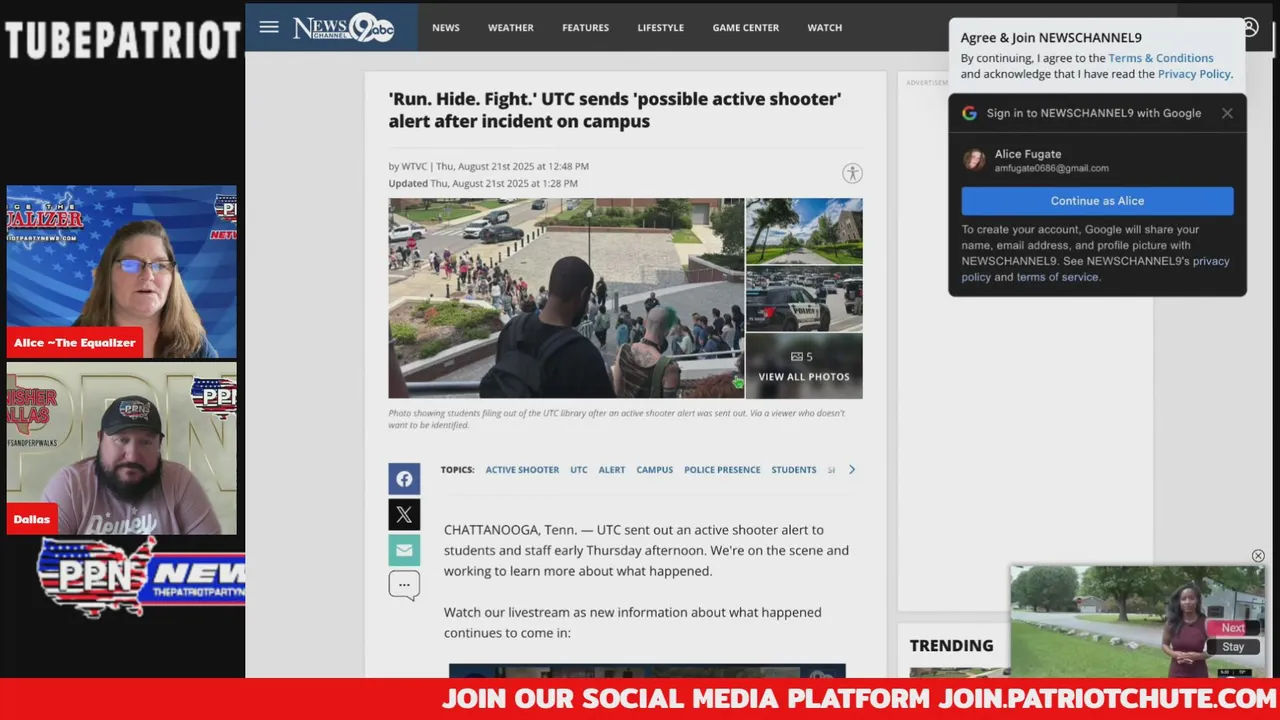The width and height of the screenshot is (1280, 720).
Task: Open terms of service link in Google prompt
Action: 1057,277
